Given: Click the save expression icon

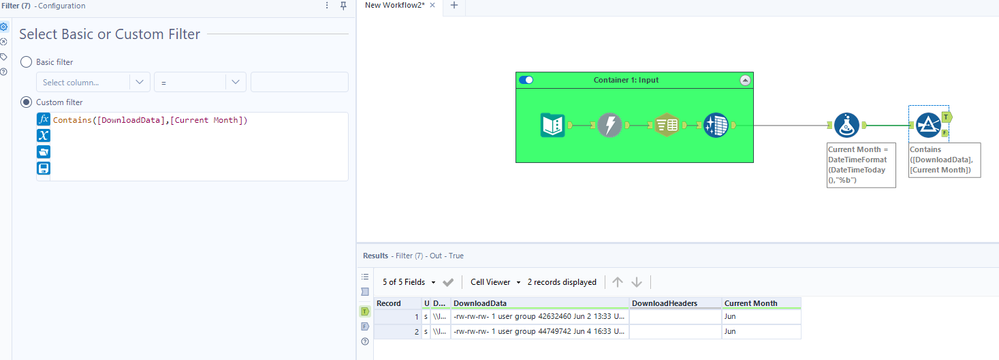Looking at the screenshot, I should [43, 168].
